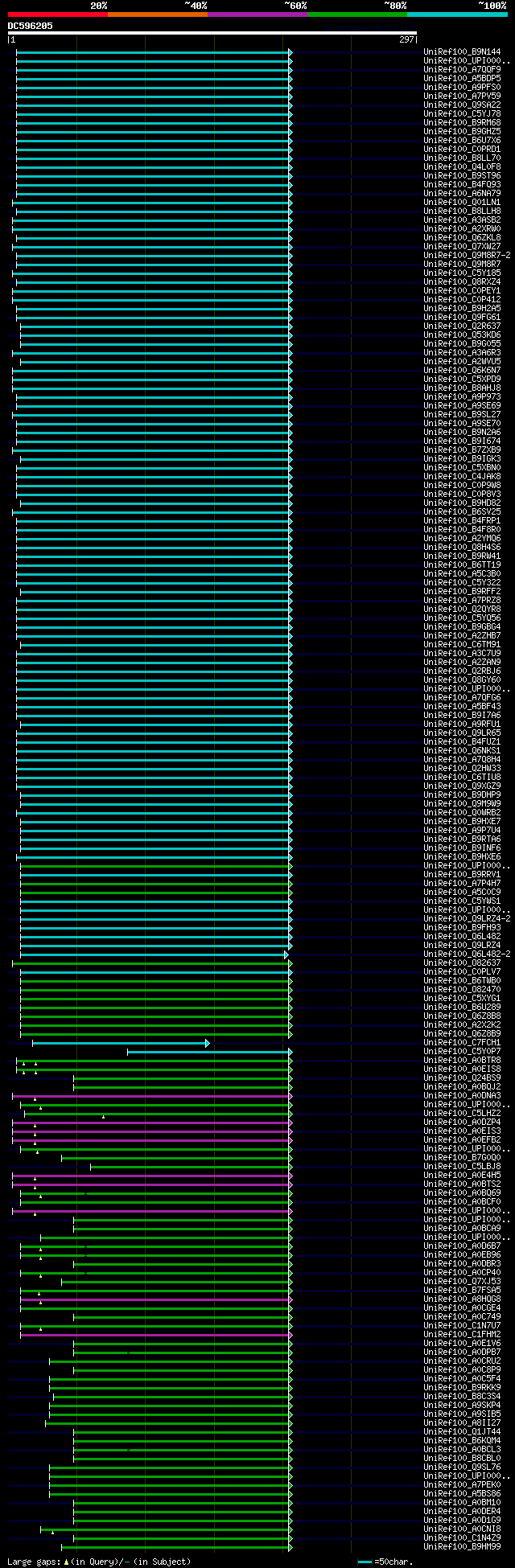Select hit label UniRef100_A3ASB2
This screenshot has height=1568, width=515.
pyautogui.click(x=462, y=220)
